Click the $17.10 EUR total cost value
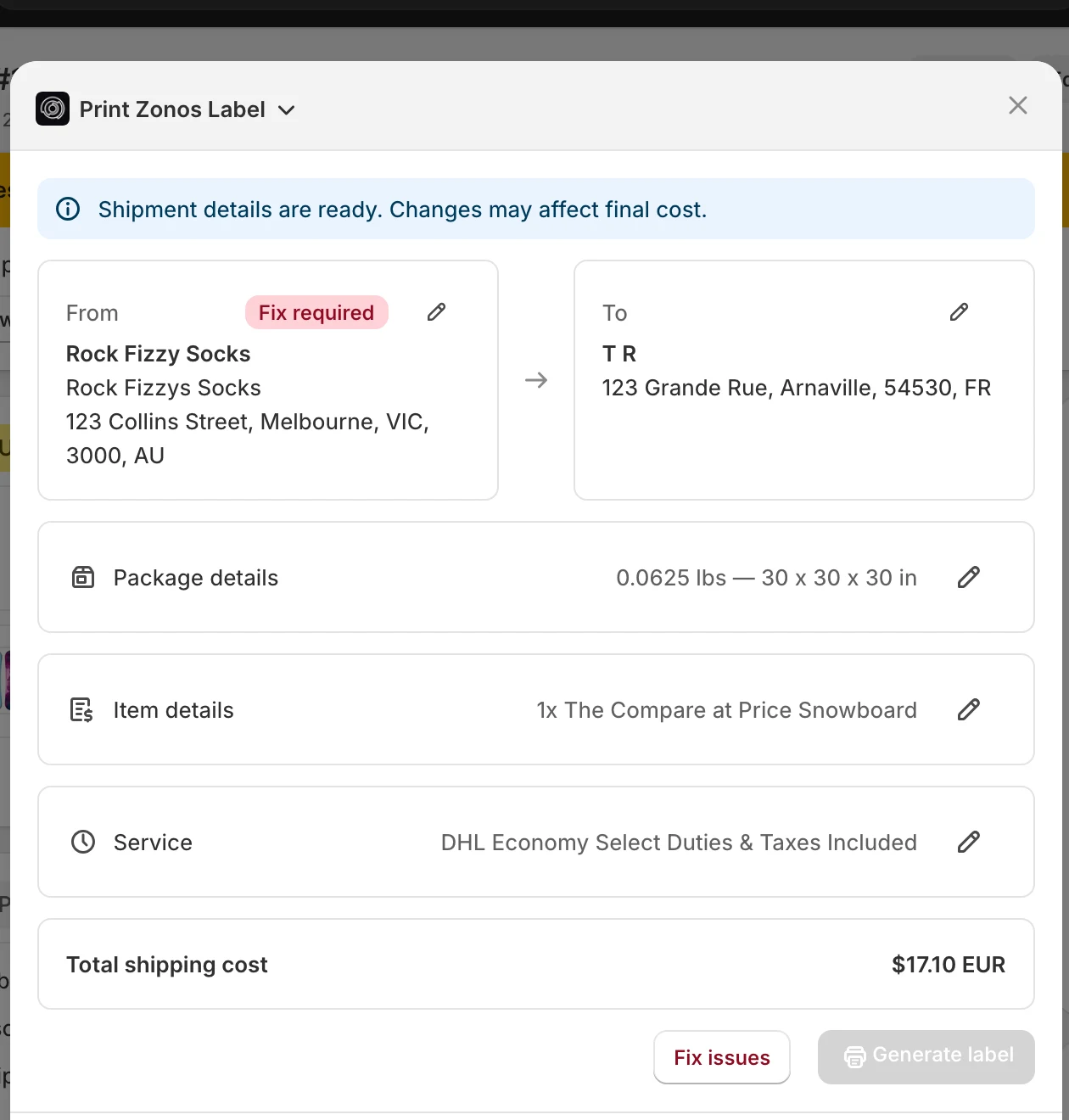Image resolution: width=1069 pixels, height=1120 pixels. click(x=949, y=965)
